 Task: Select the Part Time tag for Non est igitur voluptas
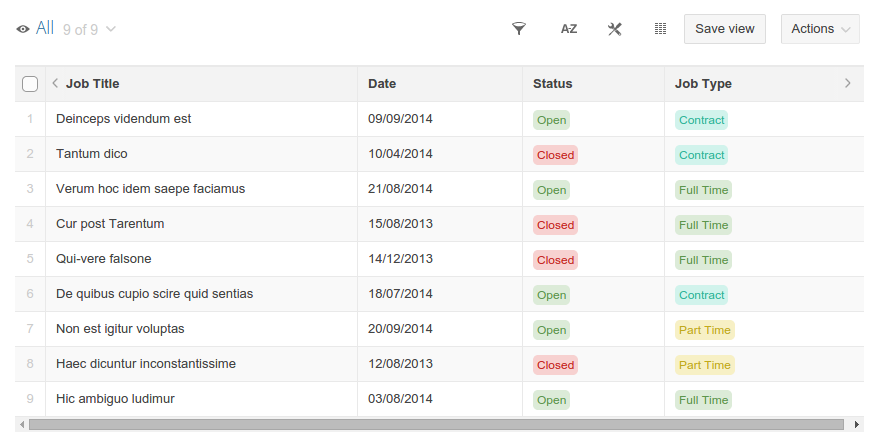pos(704,330)
